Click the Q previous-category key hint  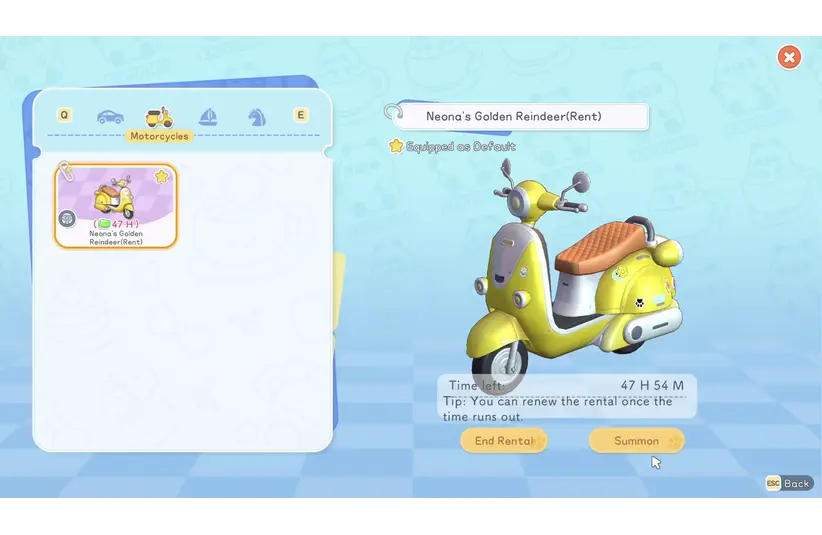(x=64, y=115)
